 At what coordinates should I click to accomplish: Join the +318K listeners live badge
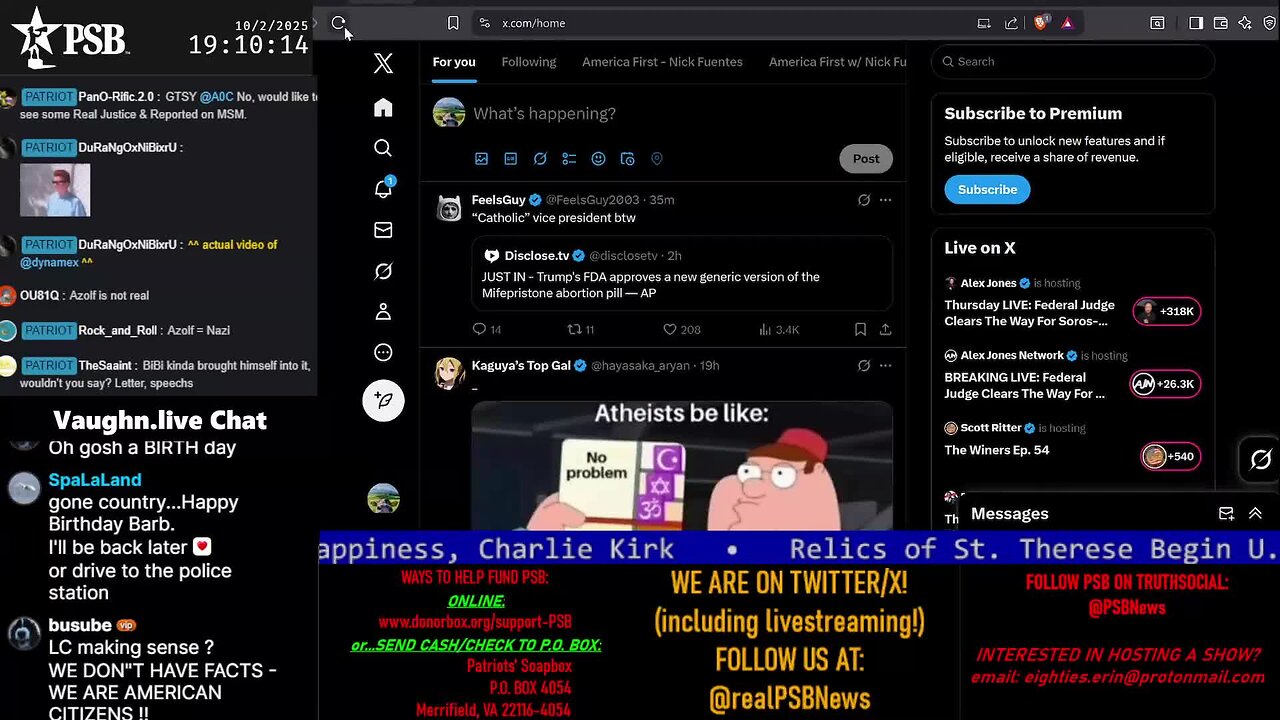pyautogui.click(x=1166, y=312)
